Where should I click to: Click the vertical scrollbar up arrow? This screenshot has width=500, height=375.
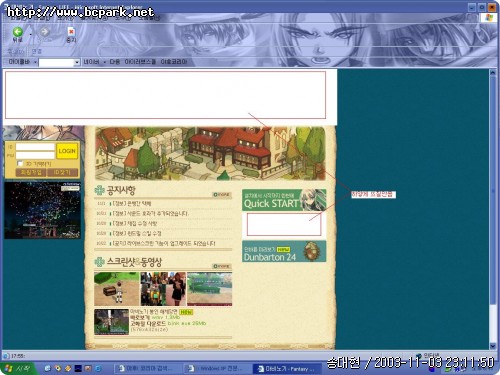[493, 73]
